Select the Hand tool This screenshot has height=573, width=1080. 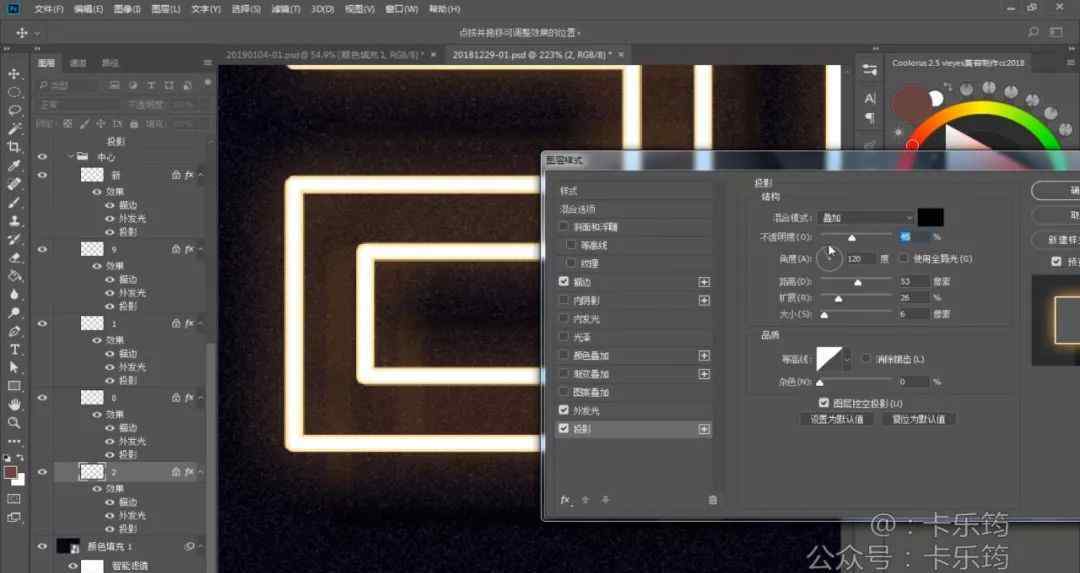(x=14, y=405)
